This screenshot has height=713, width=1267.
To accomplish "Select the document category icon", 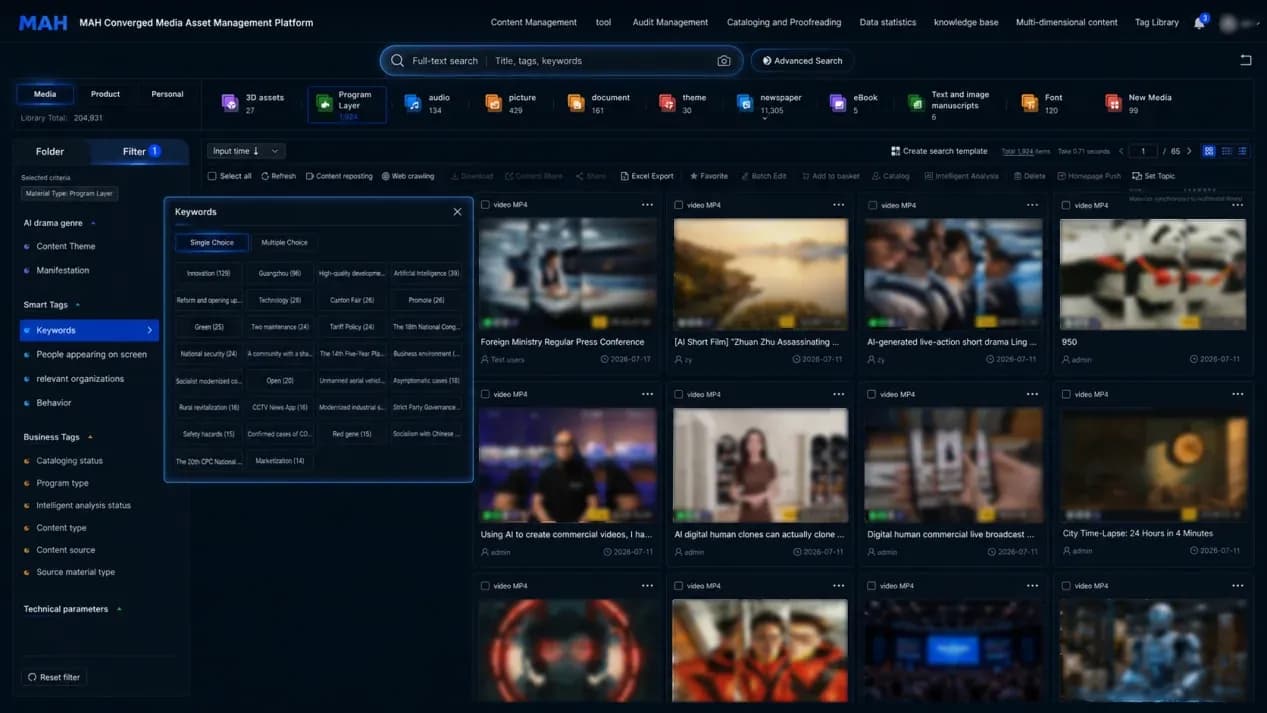I will [x=575, y=102].
